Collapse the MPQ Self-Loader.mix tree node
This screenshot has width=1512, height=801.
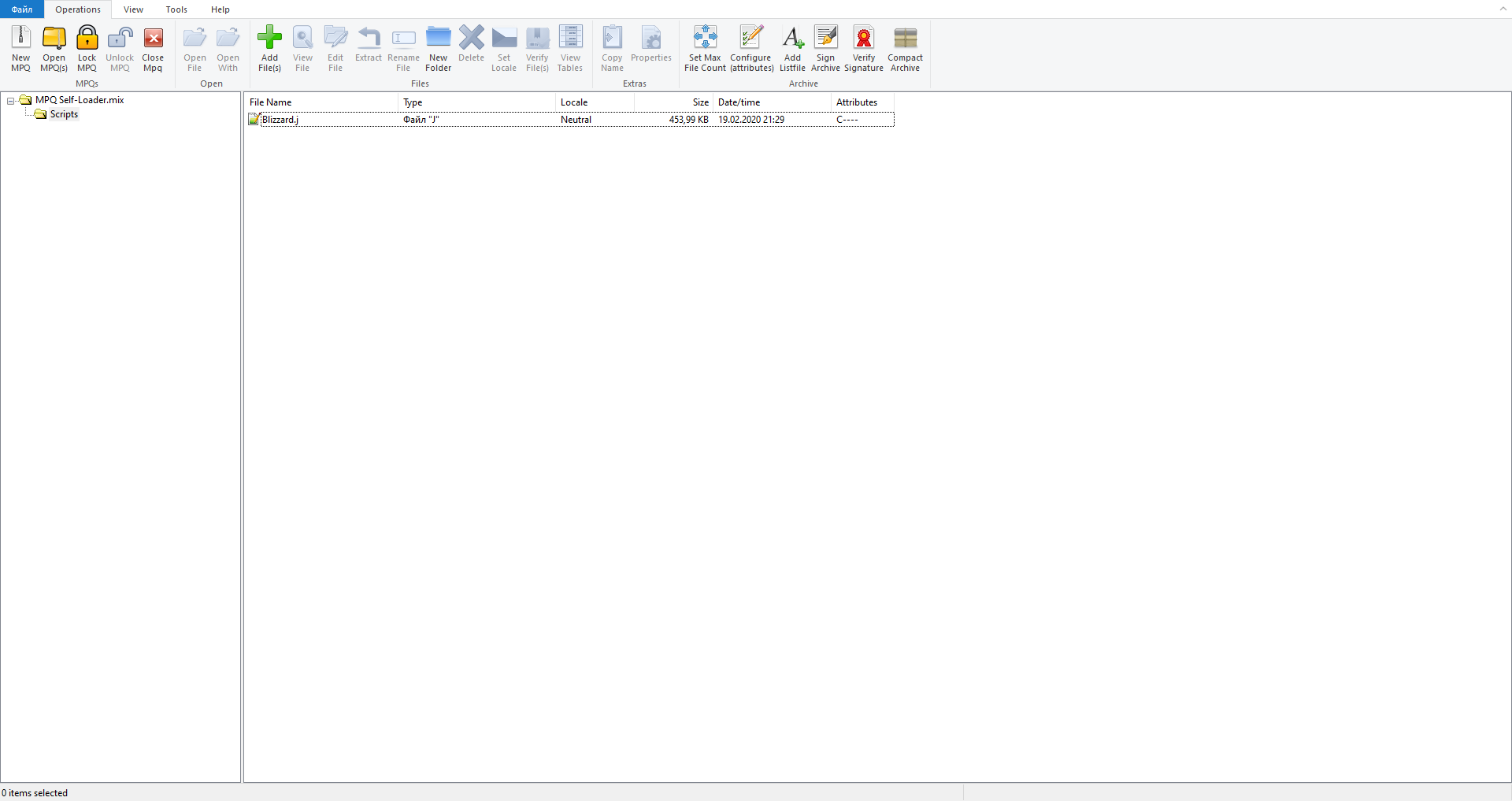click(11, 101)
